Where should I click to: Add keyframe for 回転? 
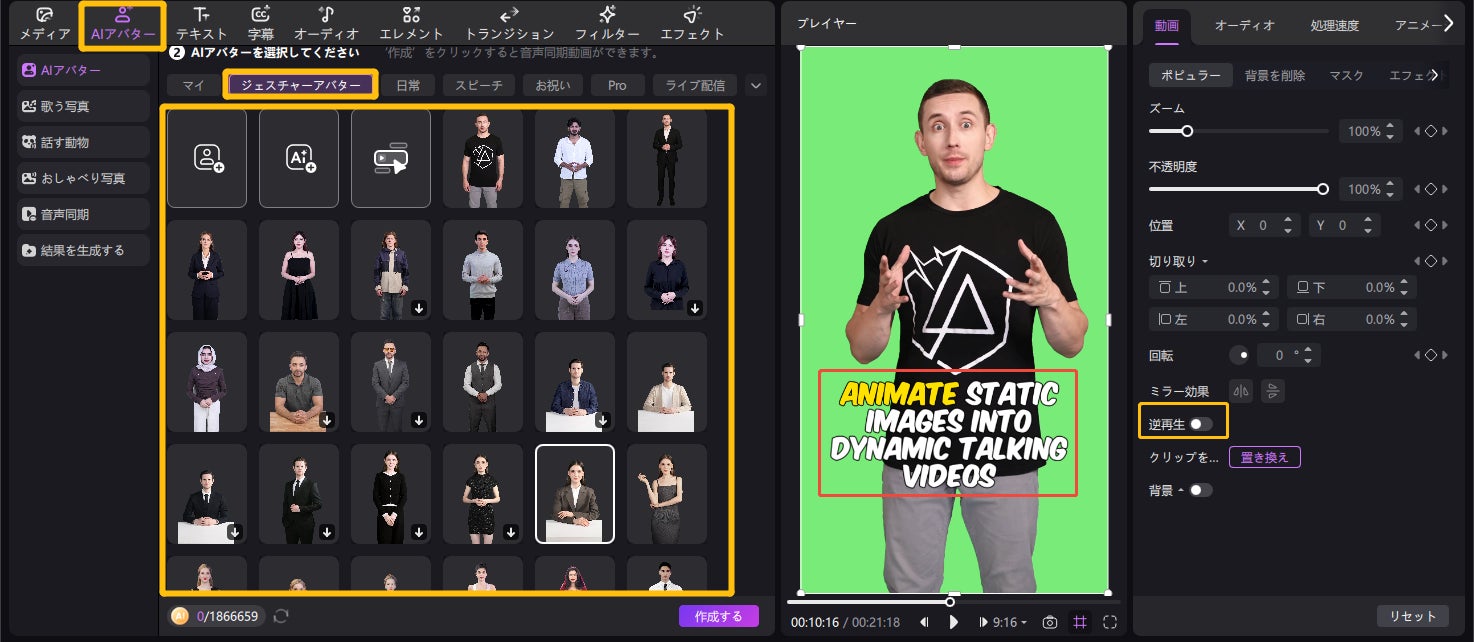(x=1430, y=354)
